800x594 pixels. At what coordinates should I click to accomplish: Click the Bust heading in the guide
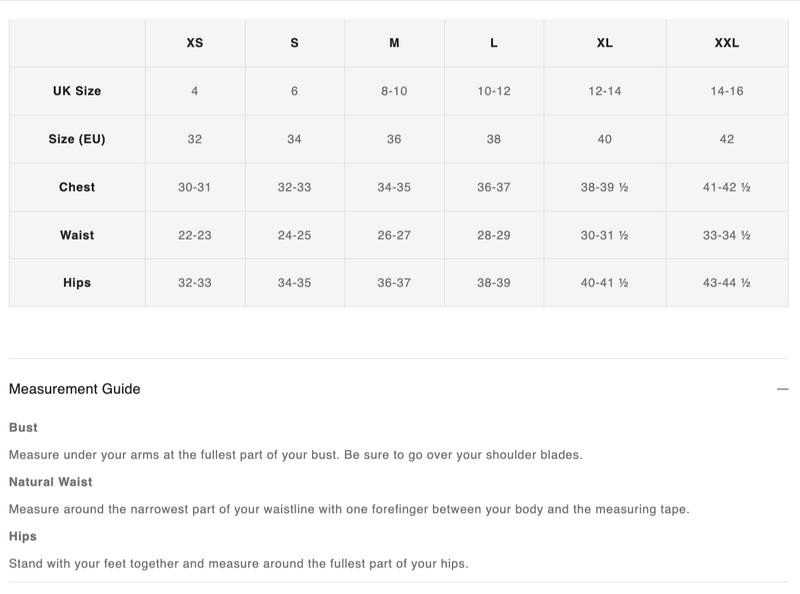point(23,428)
